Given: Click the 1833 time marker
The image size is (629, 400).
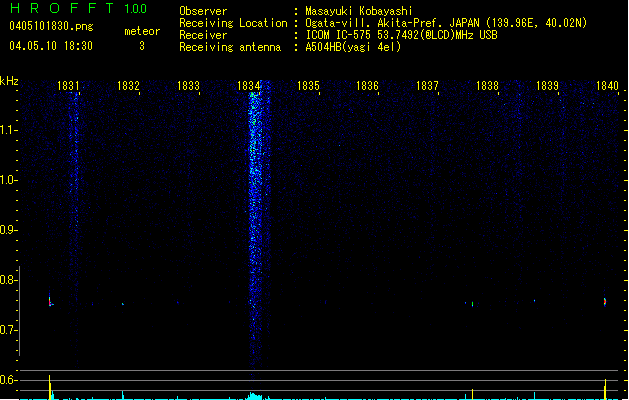Looking at the screenshot, I should click(x=188, y=86).
